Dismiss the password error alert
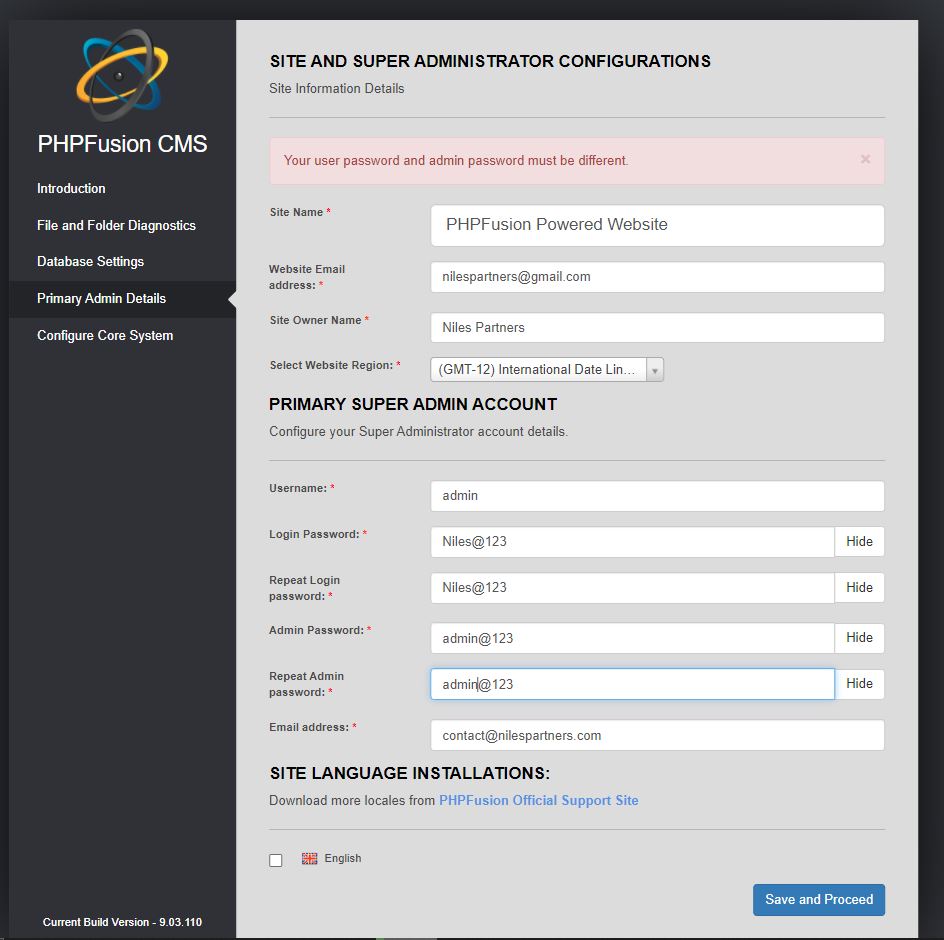Screen dimensions: 944x940 (865, 159)
